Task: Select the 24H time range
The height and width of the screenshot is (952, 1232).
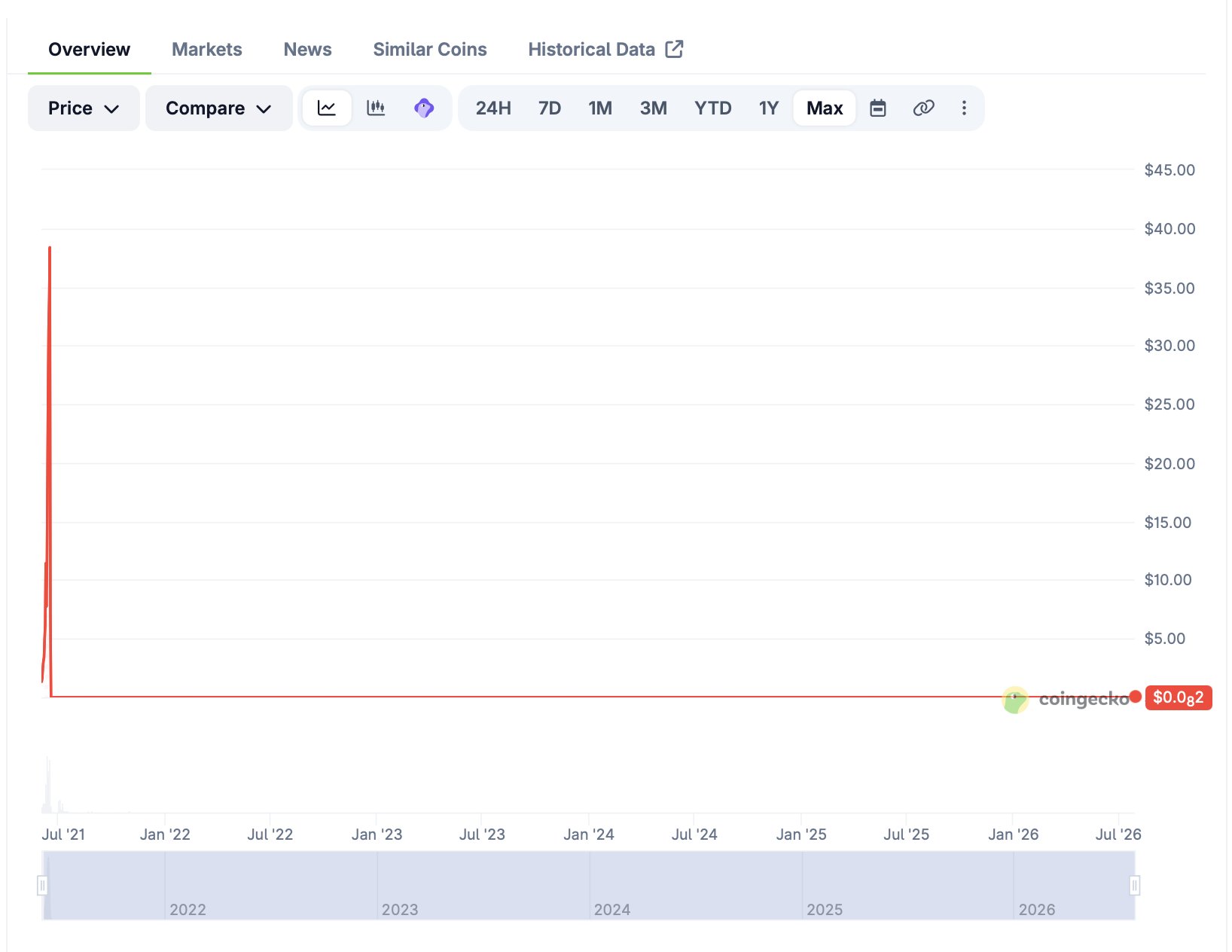Action: 493,108
